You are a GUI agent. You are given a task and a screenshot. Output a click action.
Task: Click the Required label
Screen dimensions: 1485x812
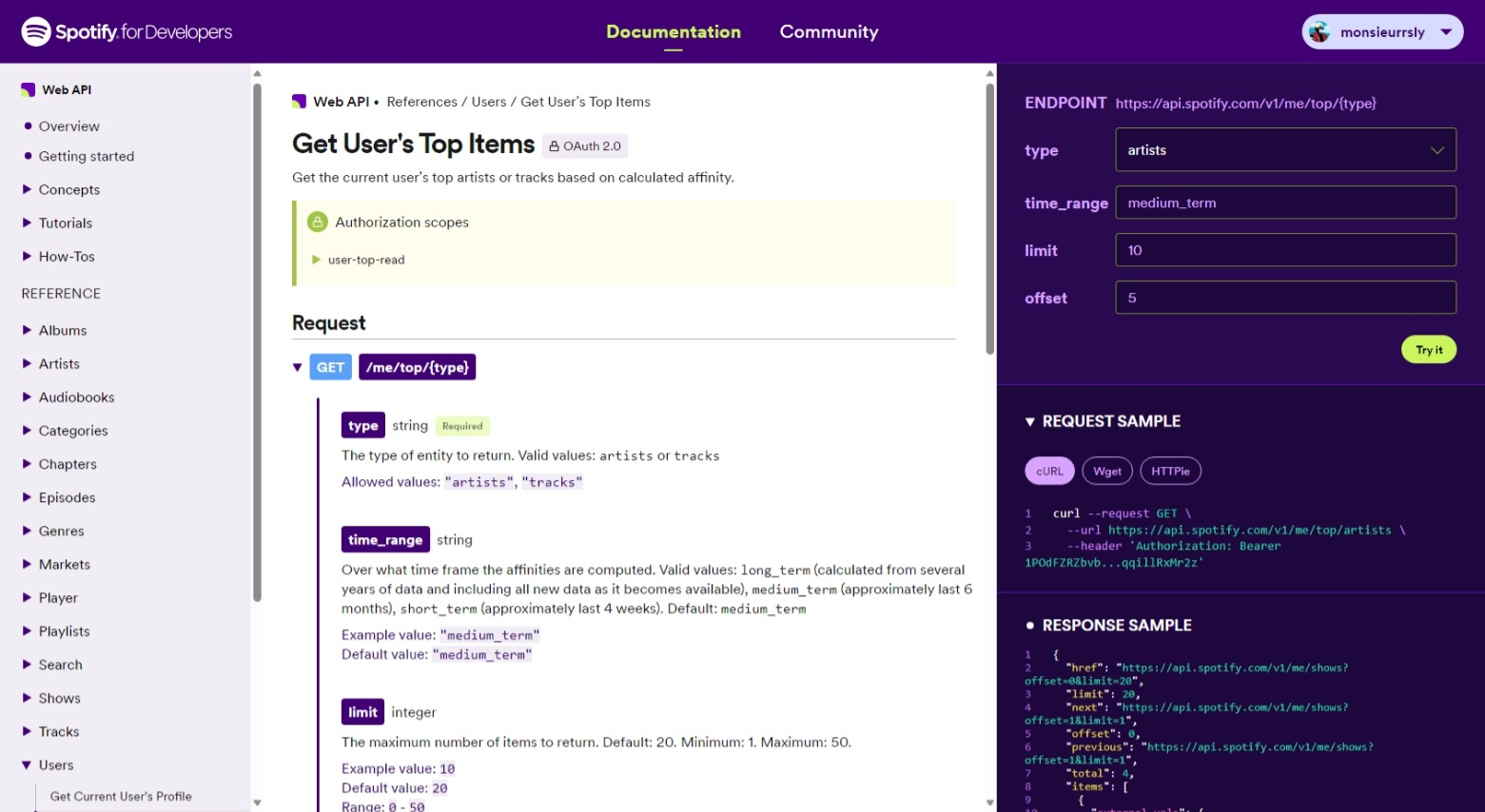coord(462,426)
